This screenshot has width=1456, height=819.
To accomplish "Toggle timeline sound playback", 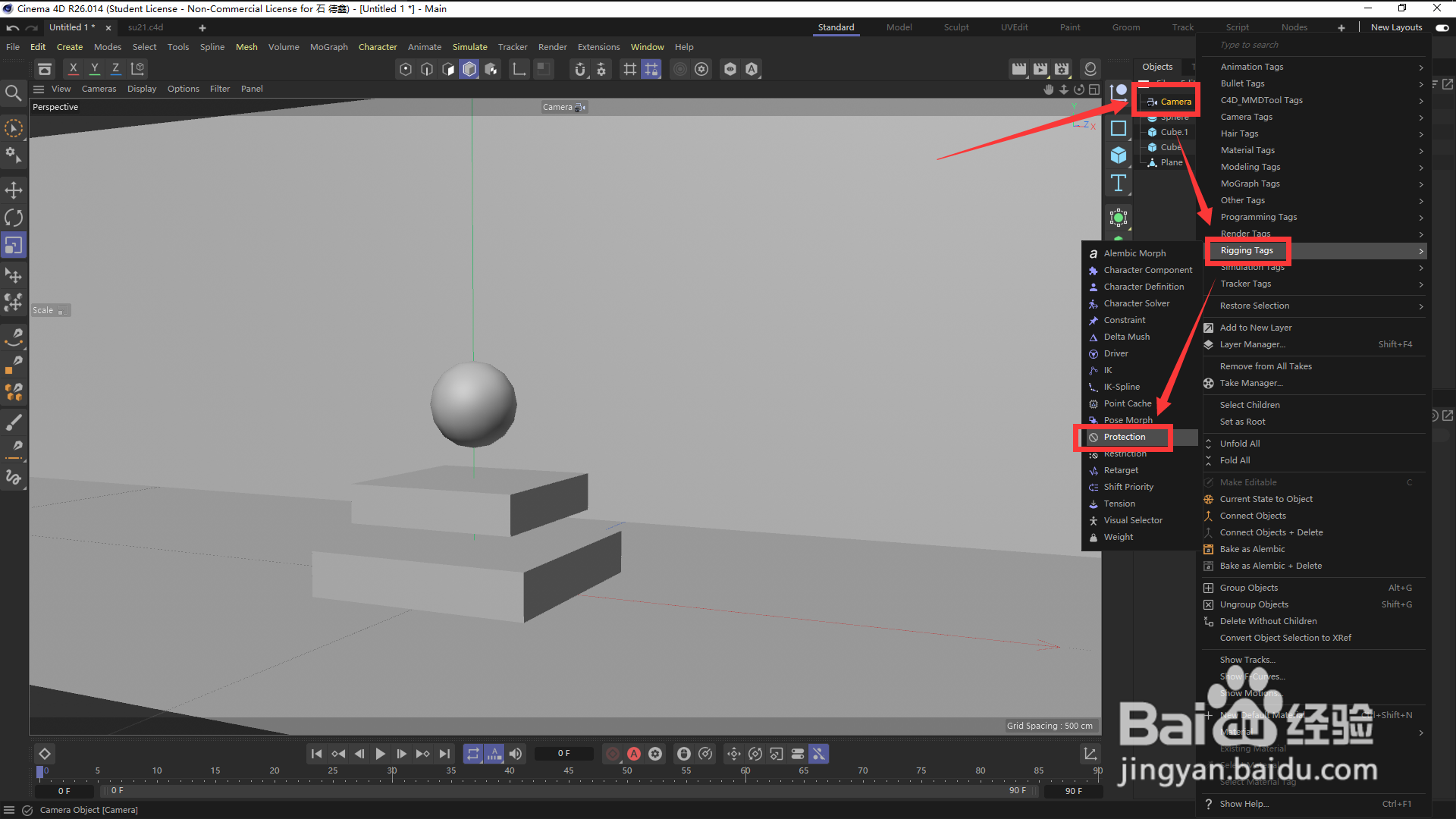I will point(516,754).
